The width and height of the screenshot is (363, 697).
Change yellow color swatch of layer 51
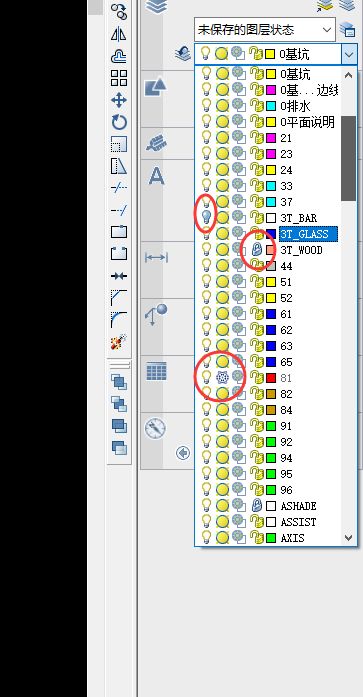[x=271, y=282]
